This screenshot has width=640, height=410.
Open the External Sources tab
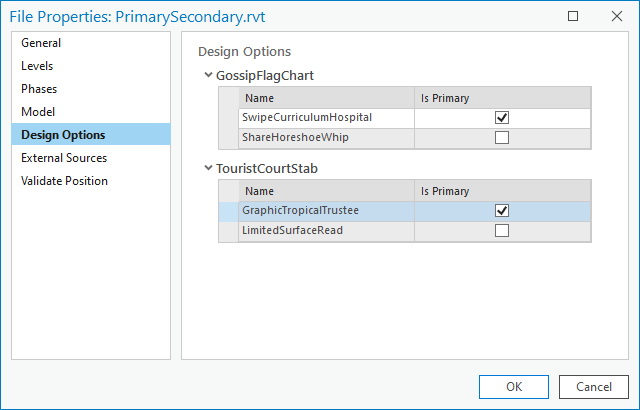[64, 158]
